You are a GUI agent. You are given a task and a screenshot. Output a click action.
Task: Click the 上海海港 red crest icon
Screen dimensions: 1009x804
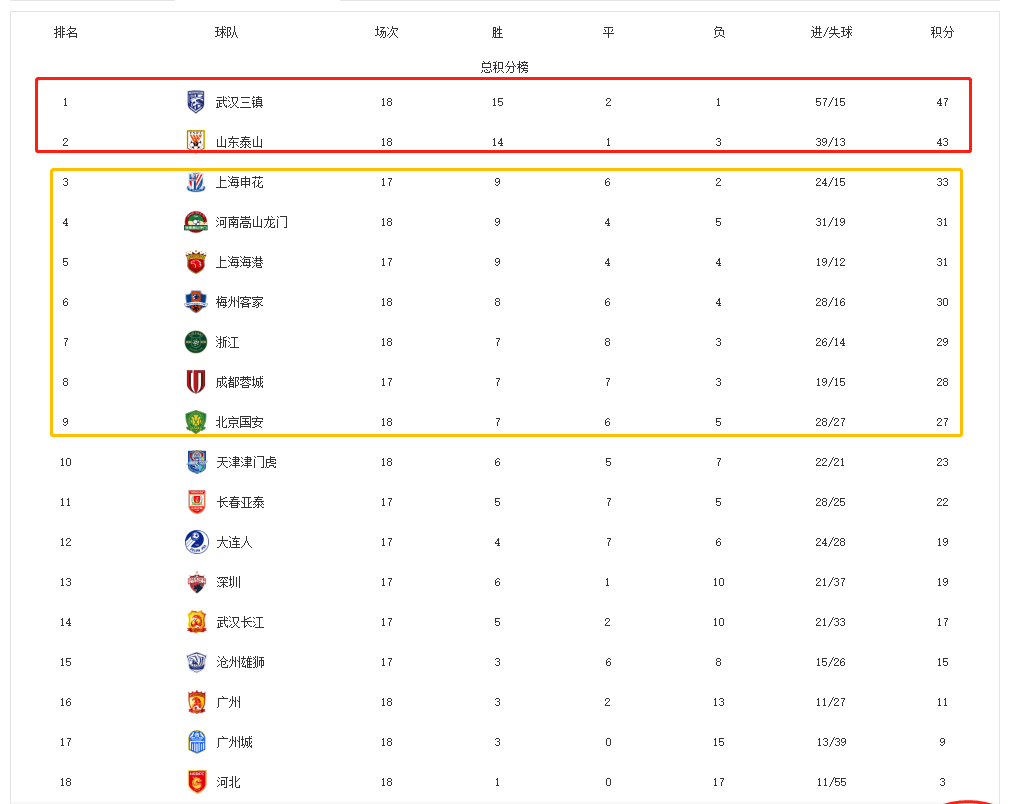click(196, 262)
